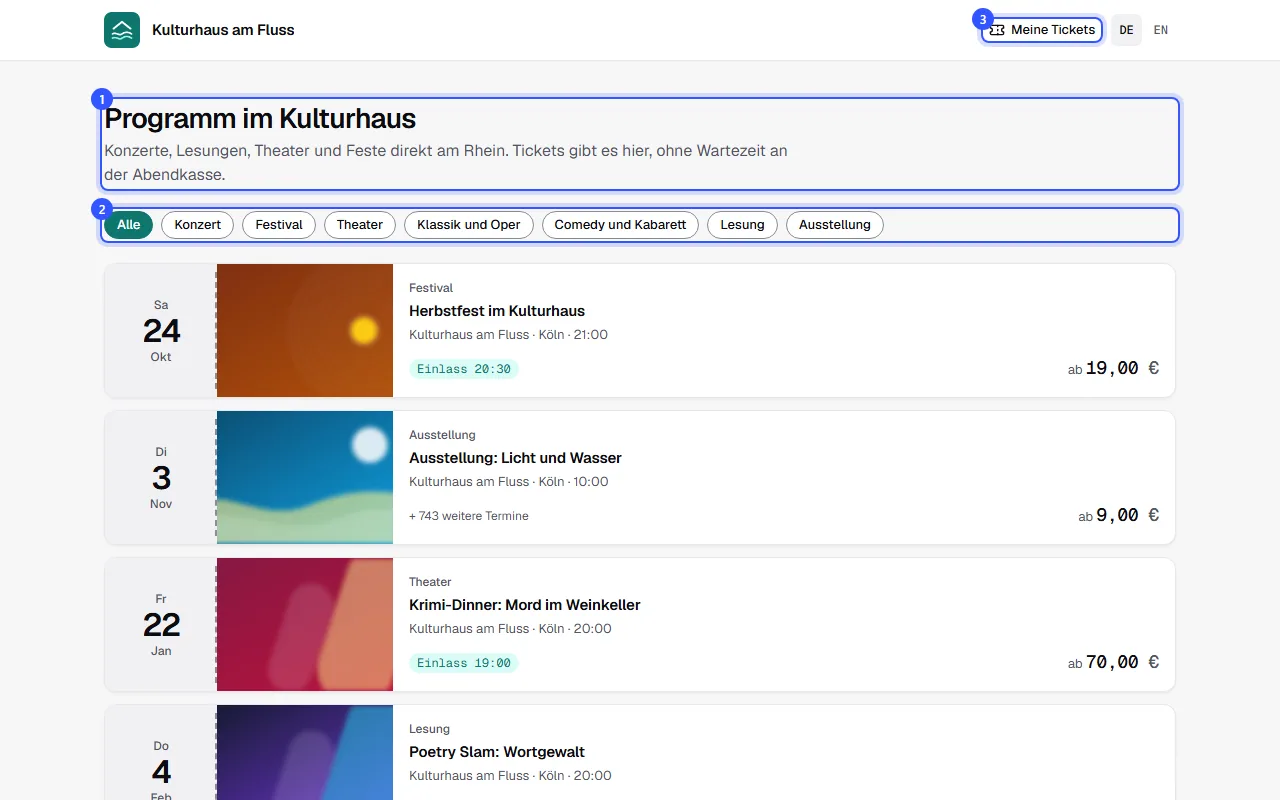Viewport: 1280px width, 800px height.
Task: Select the Alle filter chip
Action: [128, 225]
